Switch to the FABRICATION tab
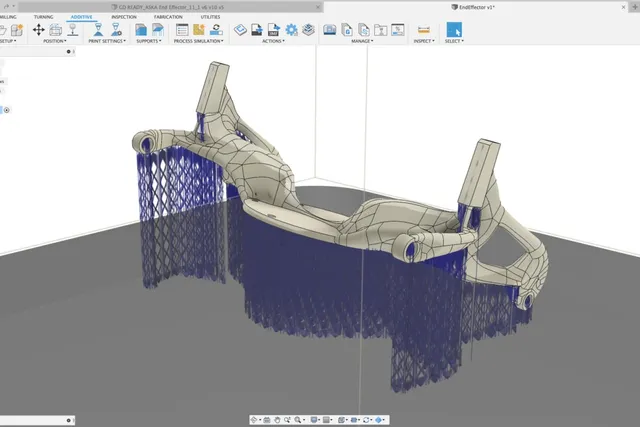 168,17
